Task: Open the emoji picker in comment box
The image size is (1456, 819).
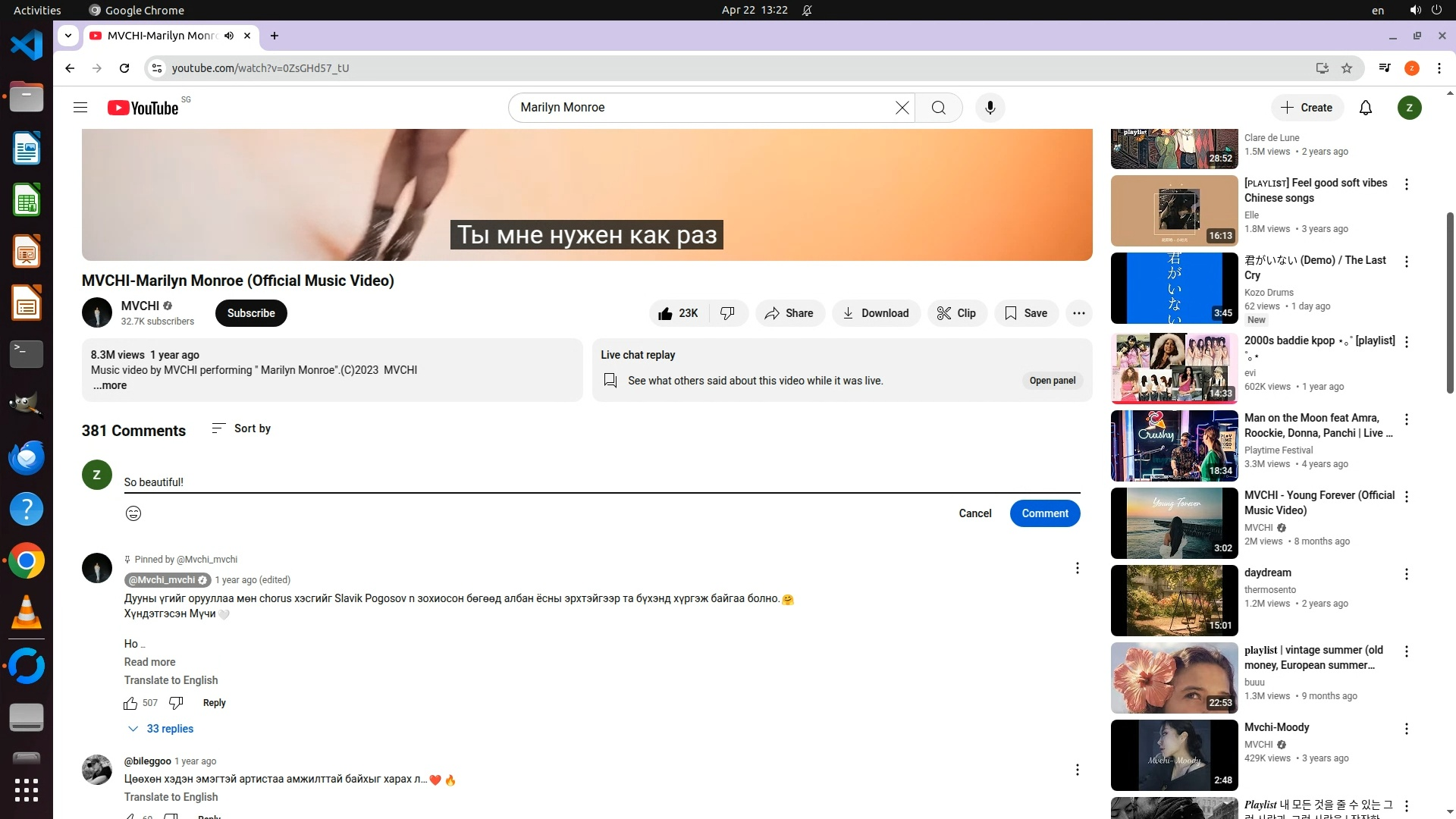Action: [133, 513]
